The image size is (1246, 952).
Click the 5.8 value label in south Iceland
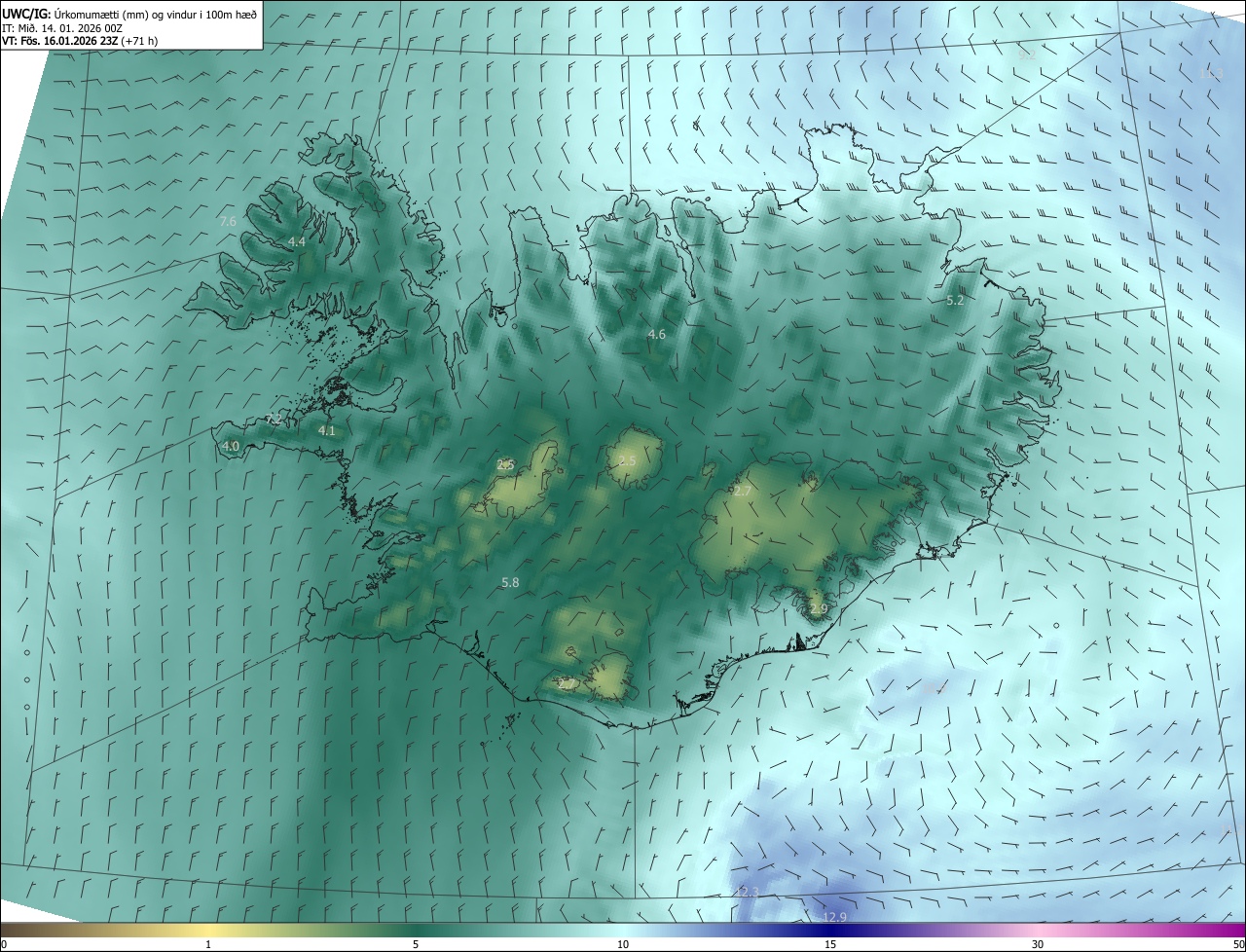510,582
